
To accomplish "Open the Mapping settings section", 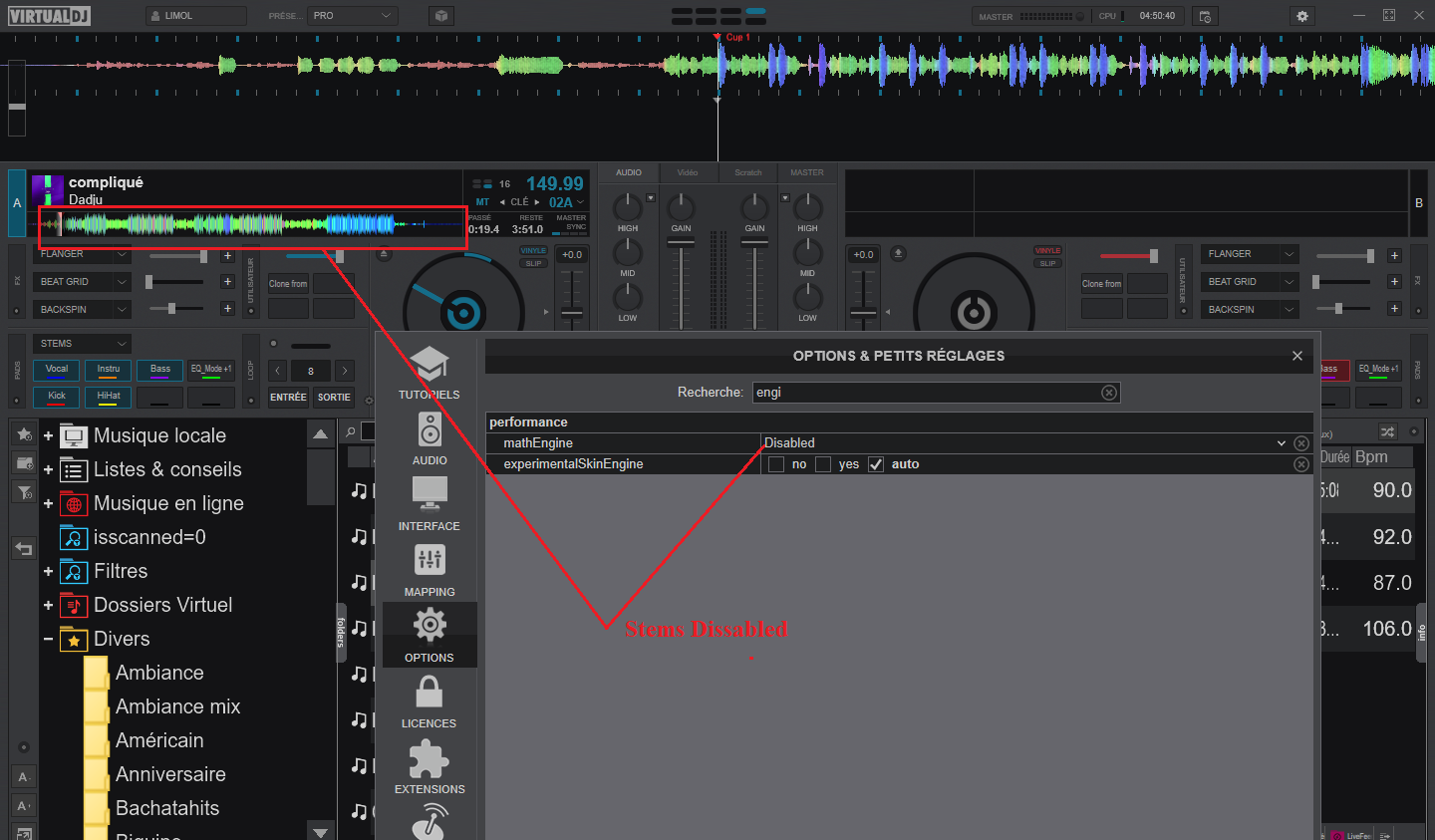I will (430, 571).
